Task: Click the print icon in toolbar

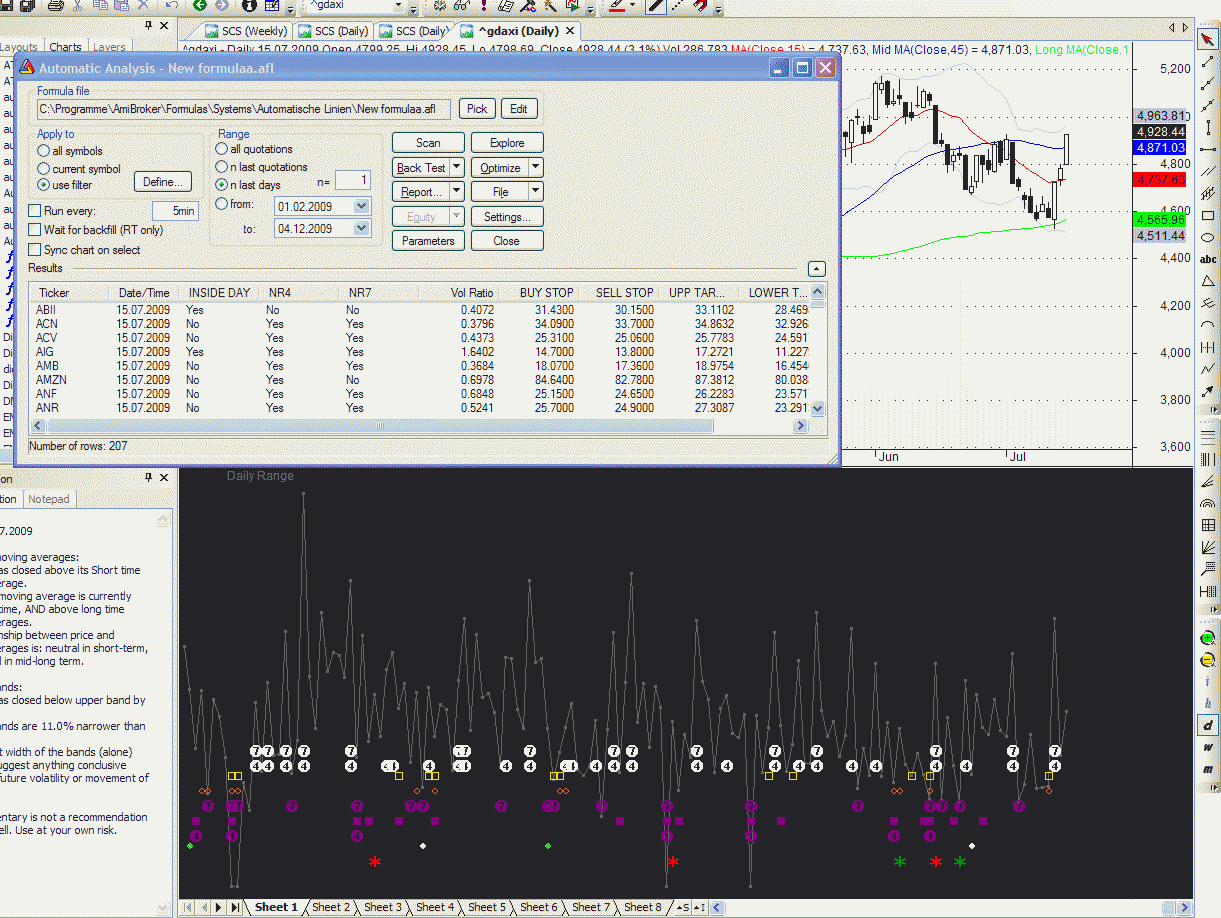Action: [57, 6]
